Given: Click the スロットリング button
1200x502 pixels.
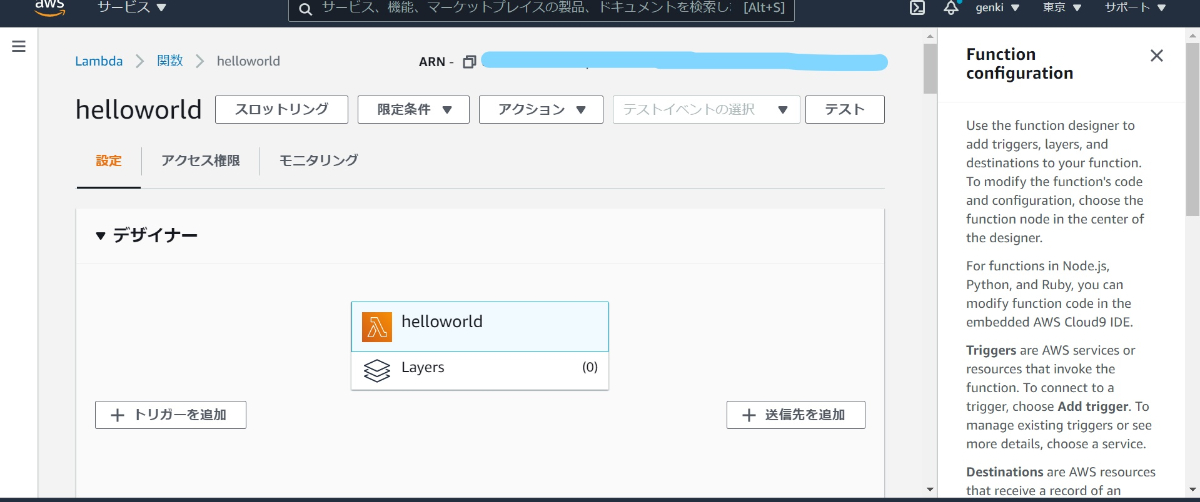Looking at the screenshot, I should 281,110.
